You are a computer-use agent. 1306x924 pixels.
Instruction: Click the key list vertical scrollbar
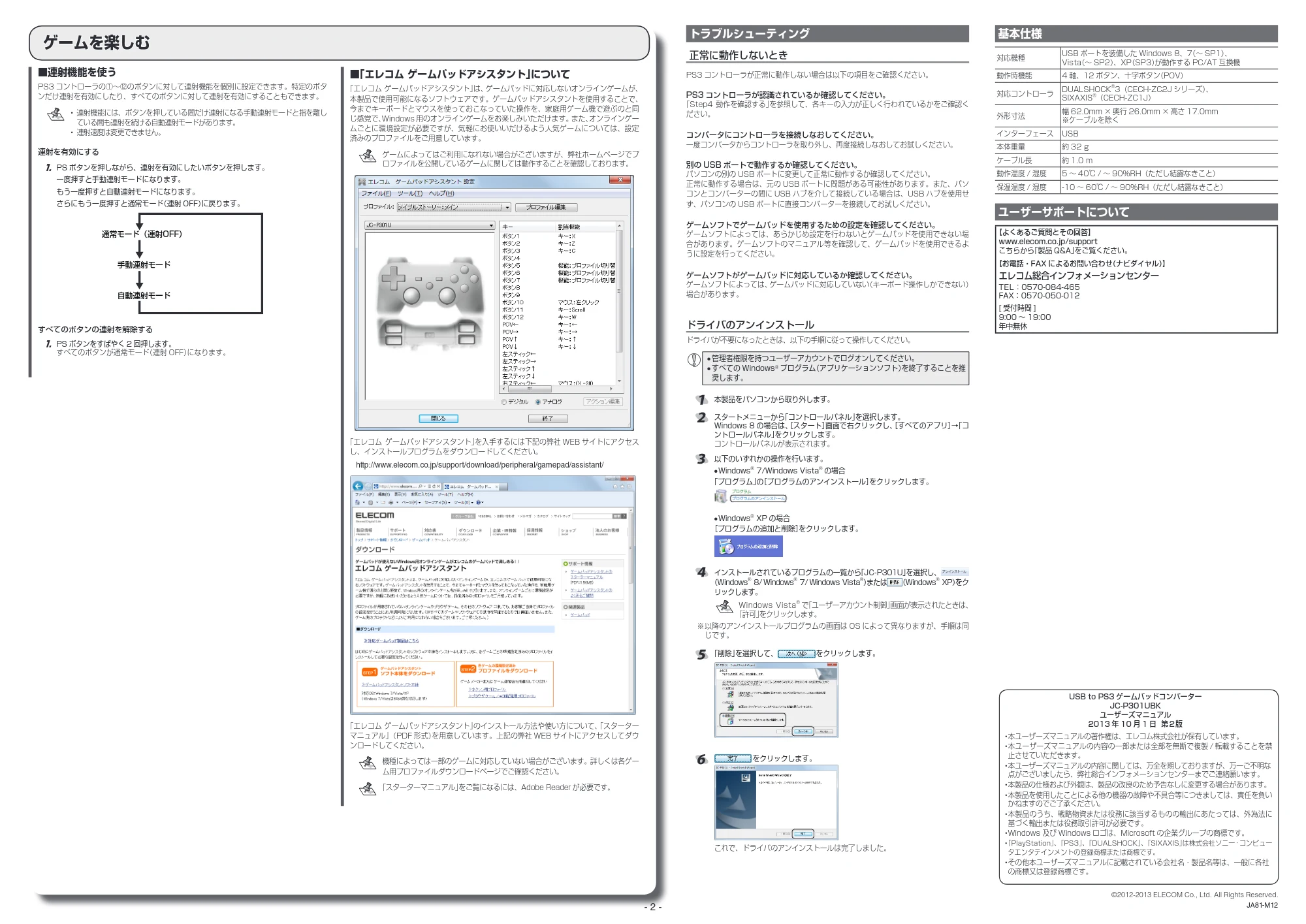tap(619, 303)
